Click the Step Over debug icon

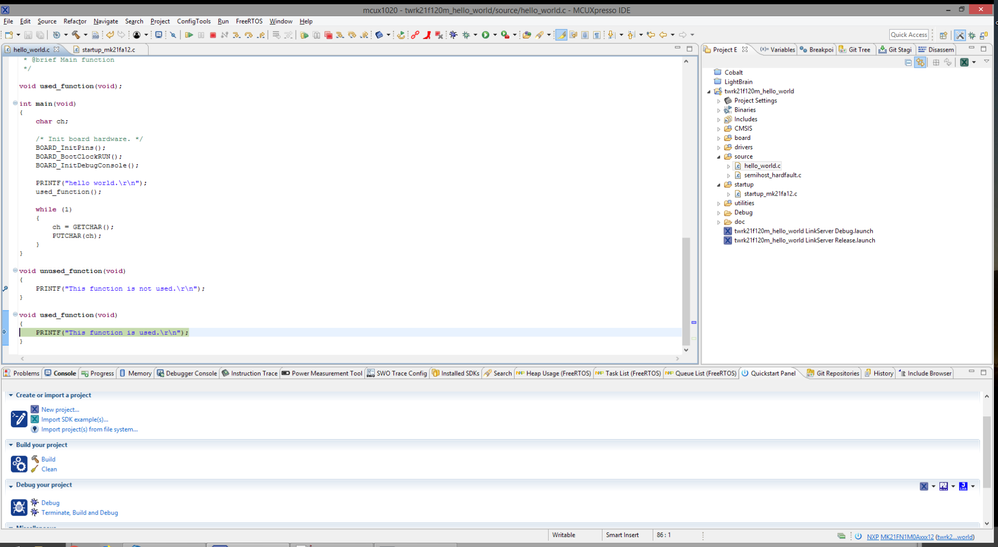tap(248, 35)
